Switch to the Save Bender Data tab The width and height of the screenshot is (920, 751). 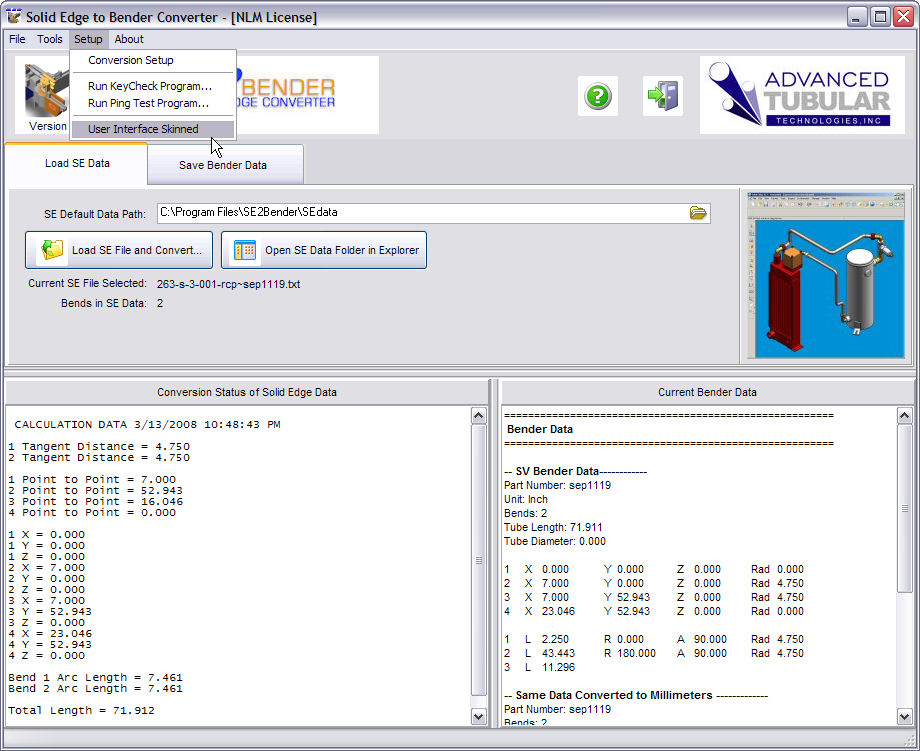point(223,165)
